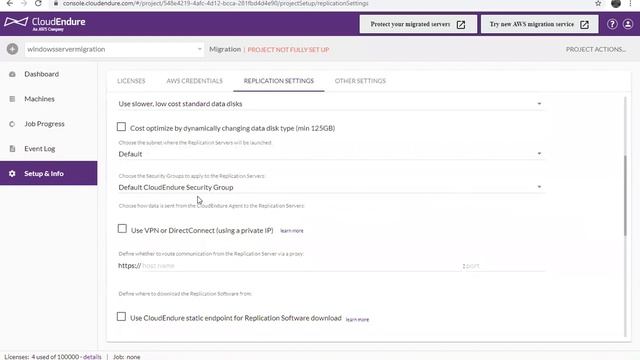Viewport: 640px width, 360px height.
Task: Click the PROJECT NOT FULLY SET UP status
Action: [x=288, y=49]
